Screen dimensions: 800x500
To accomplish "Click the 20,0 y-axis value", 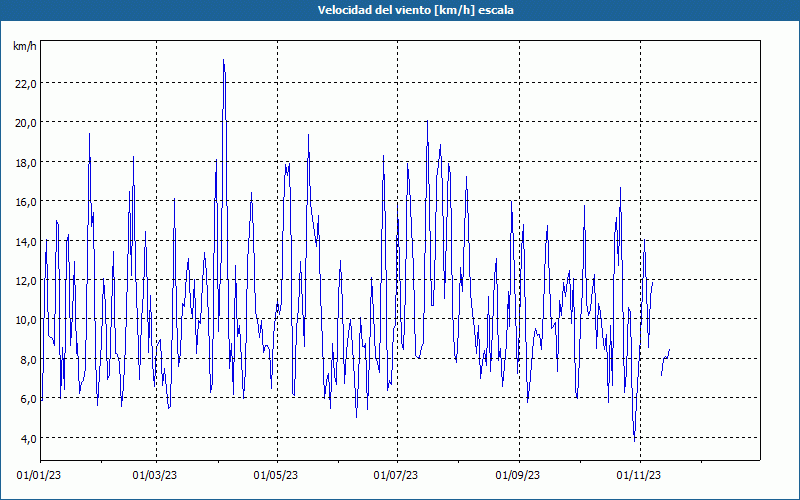I will pyautogui.click(x=26, y=123).
